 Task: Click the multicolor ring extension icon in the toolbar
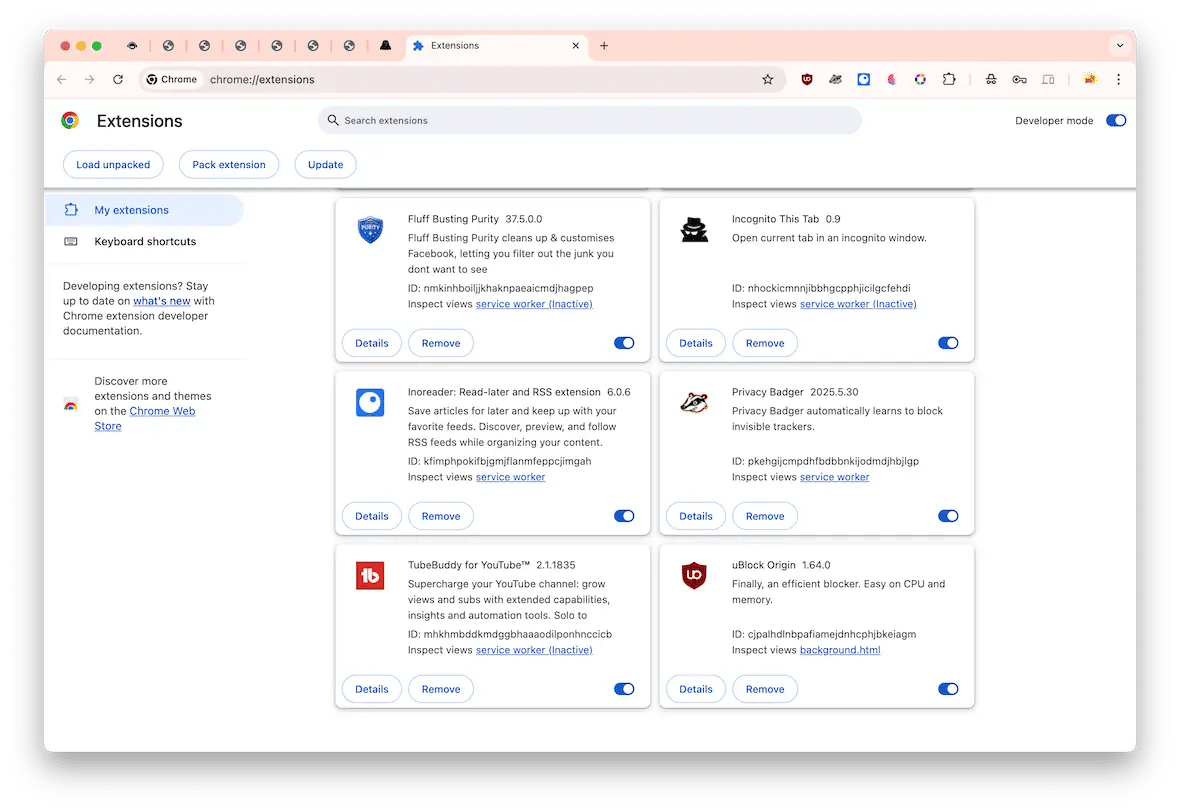tap(920, 79)
